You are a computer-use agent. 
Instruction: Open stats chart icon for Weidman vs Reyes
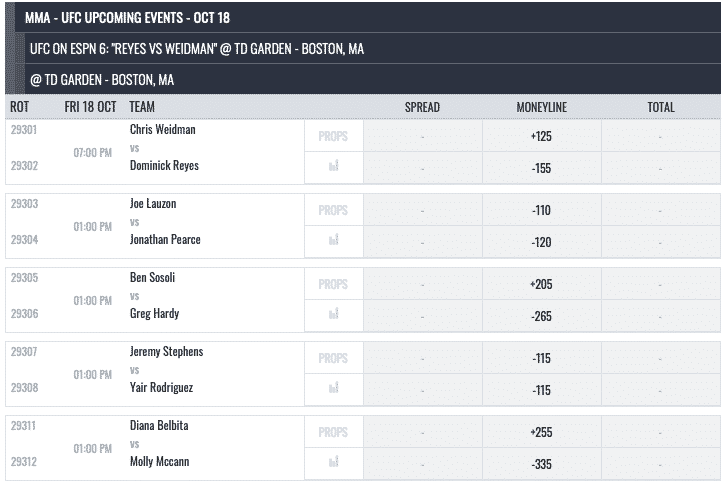pyautogui.click(x=333, y=166)
